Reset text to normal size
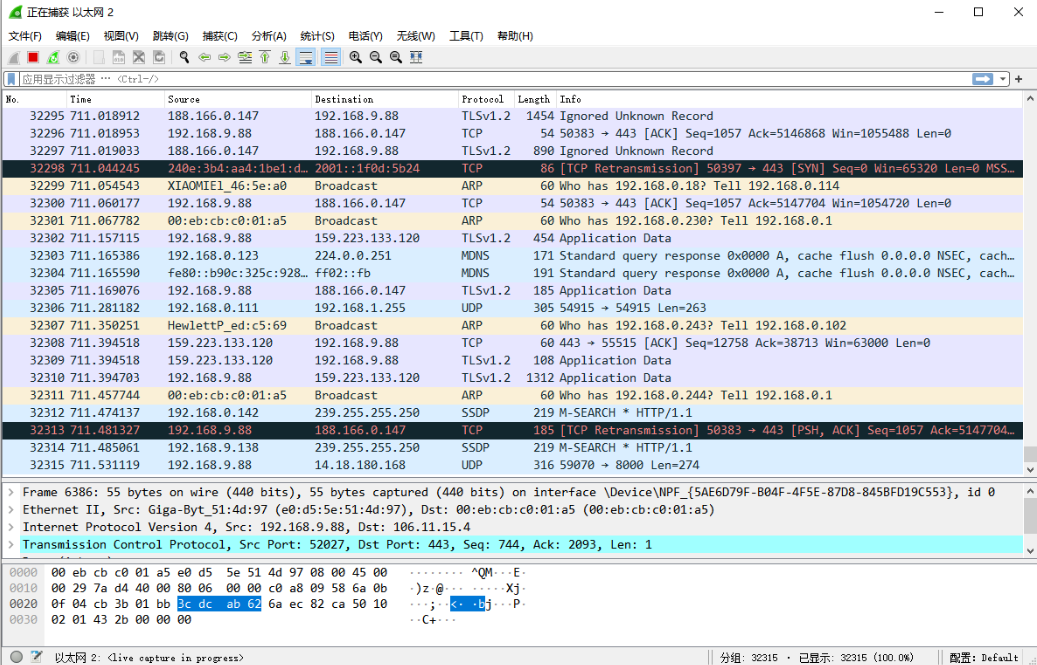1037x665 pixels. pyautogui.click(x=395, y=58)
